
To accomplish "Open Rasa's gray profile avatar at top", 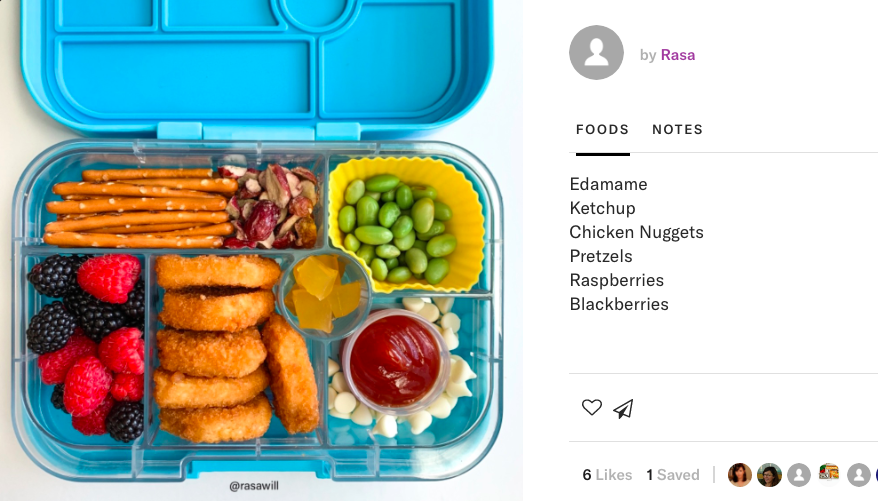I will tap(596, 53).
